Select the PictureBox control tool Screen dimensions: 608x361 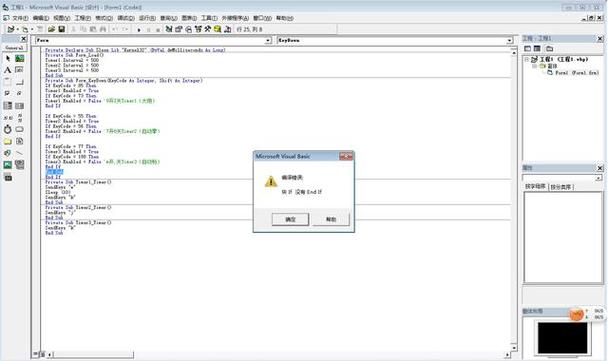(19, 59)
